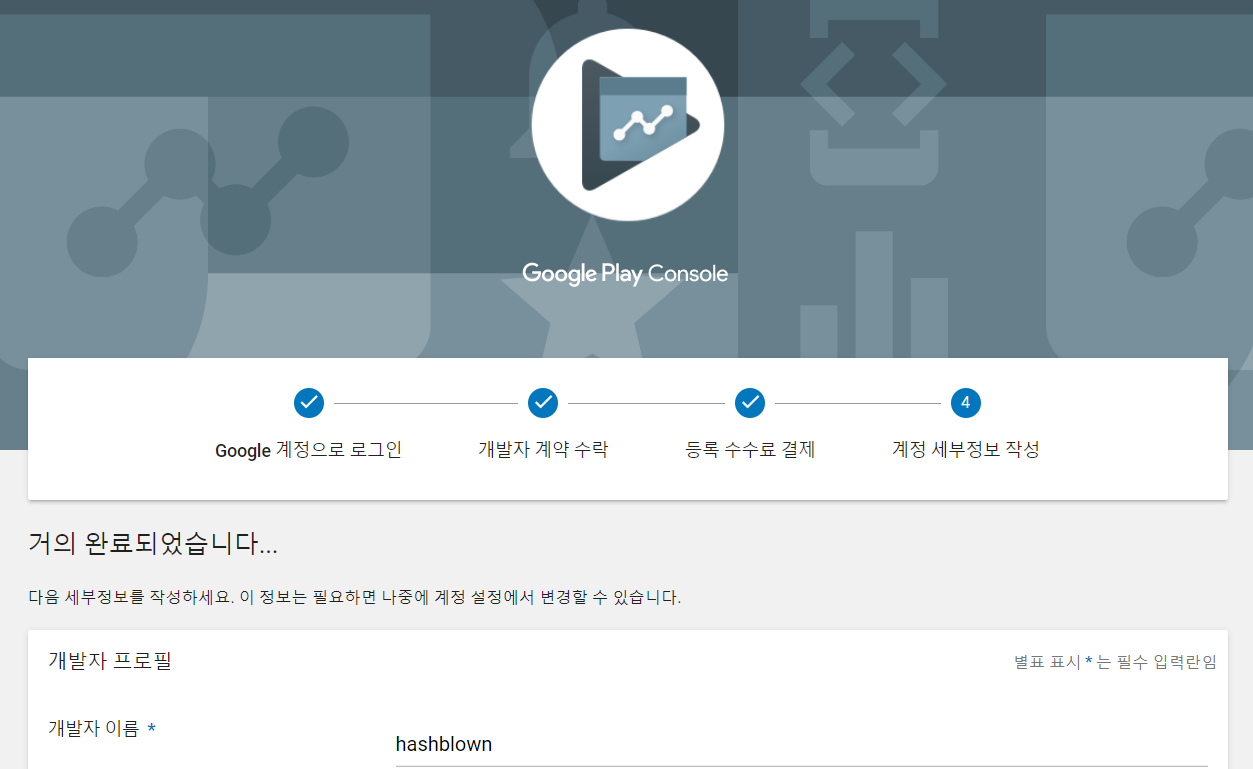Select the 계정 세부정보 작성 step label
1253x769 pixels.
coord(966,450)
